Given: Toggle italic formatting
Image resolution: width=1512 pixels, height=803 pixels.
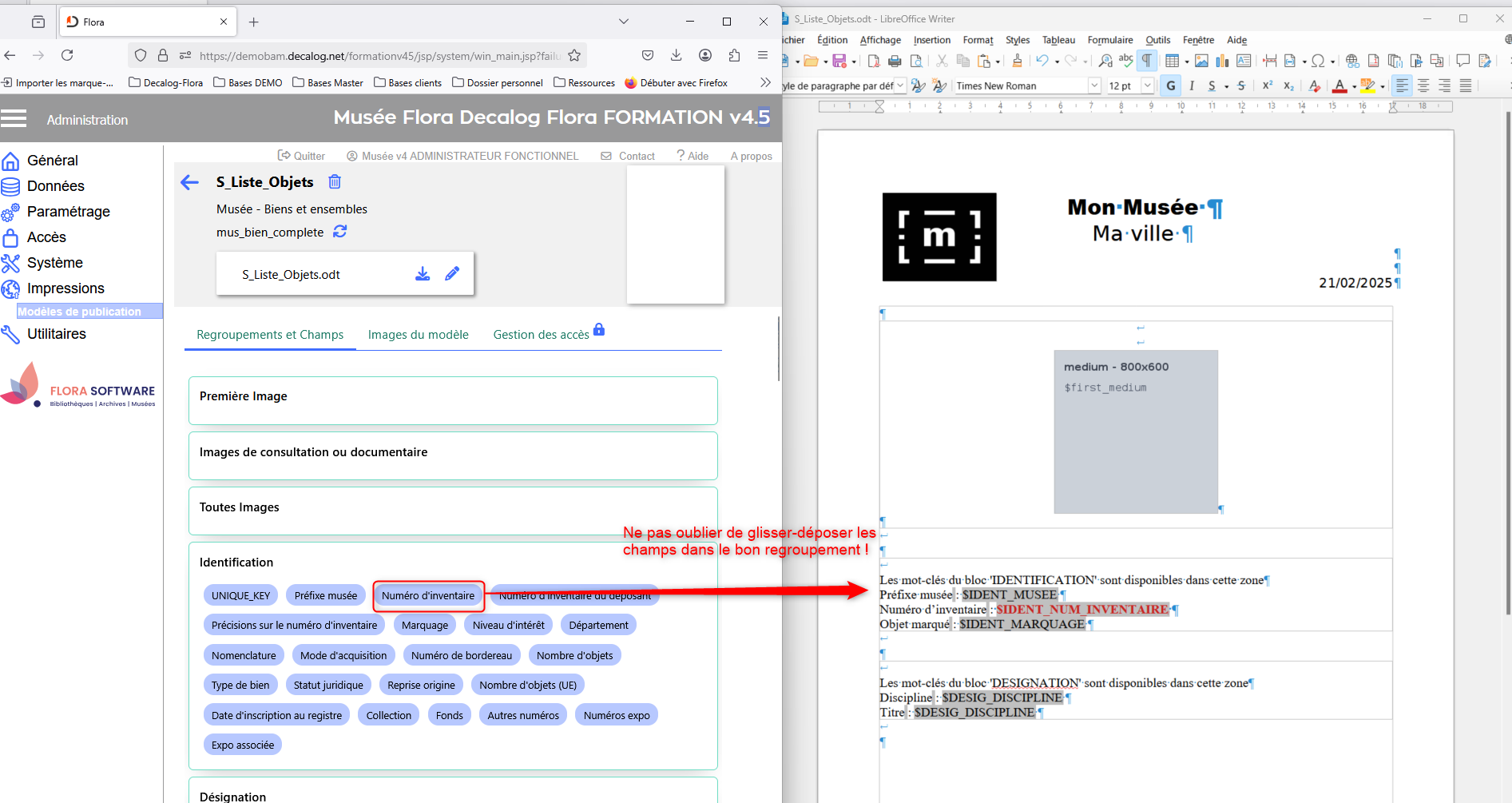Looking at the screenshot, I should 1192,85.
